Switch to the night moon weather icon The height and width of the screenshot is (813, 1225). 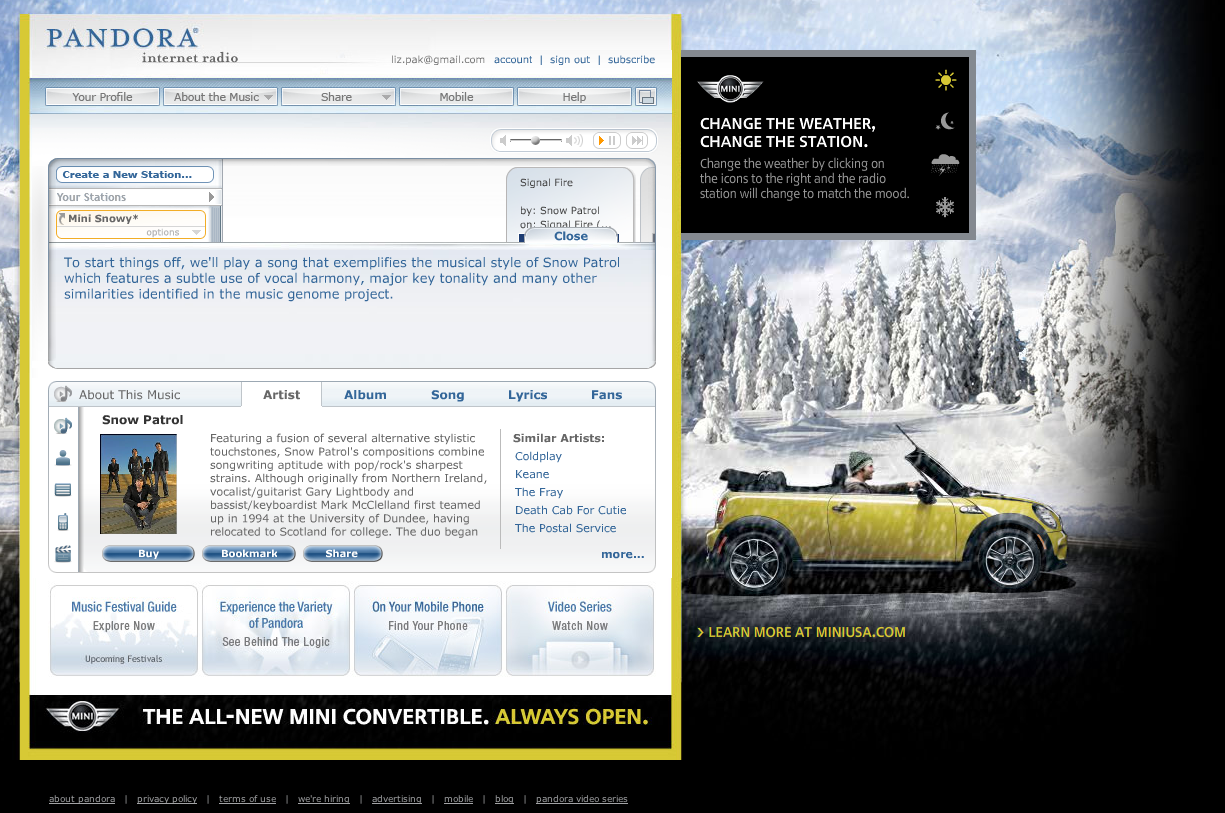(945, 122)
